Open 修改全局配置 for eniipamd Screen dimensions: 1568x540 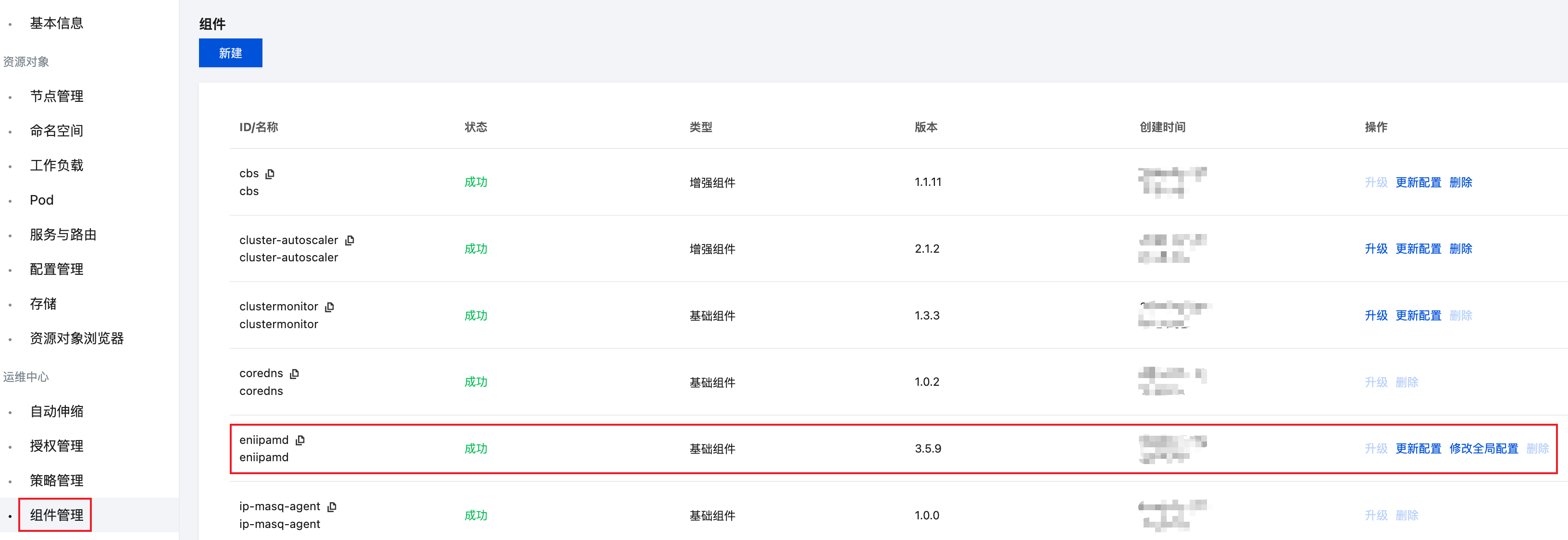[x=1483, y=449]
